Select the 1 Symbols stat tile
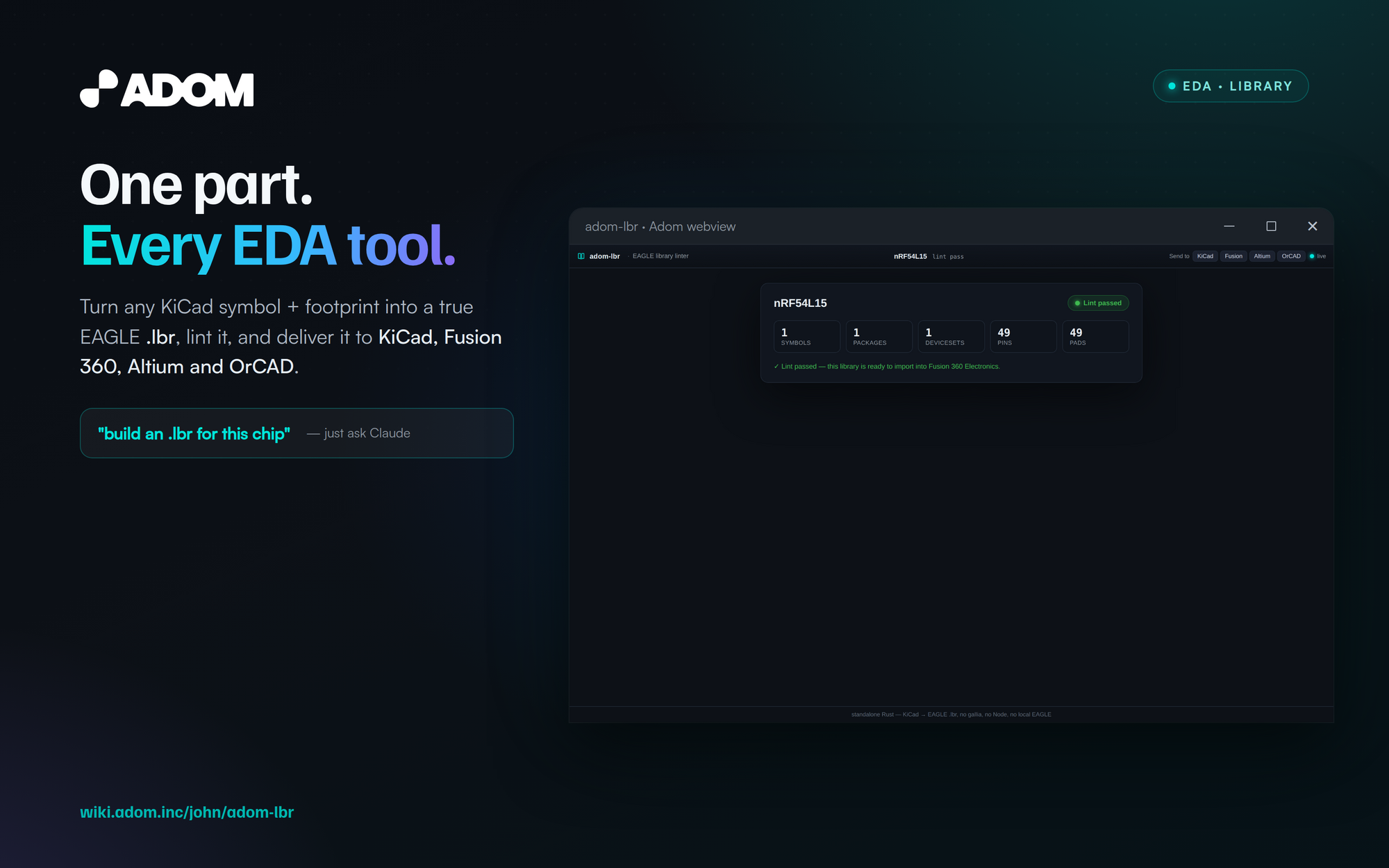The height and width of the screenshot is (868, 1389). 807,337
